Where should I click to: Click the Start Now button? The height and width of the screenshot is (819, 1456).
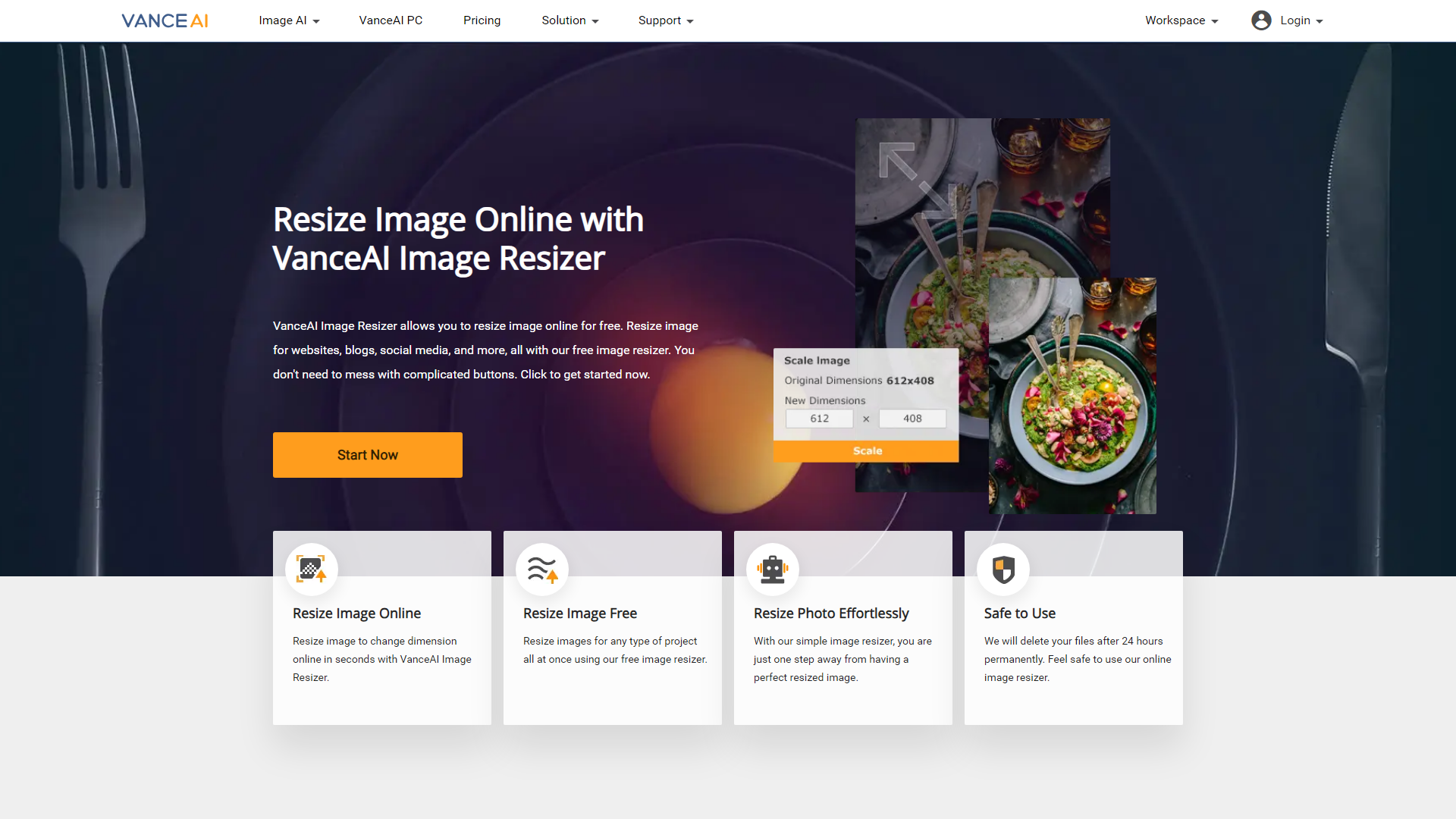[367, 454]
